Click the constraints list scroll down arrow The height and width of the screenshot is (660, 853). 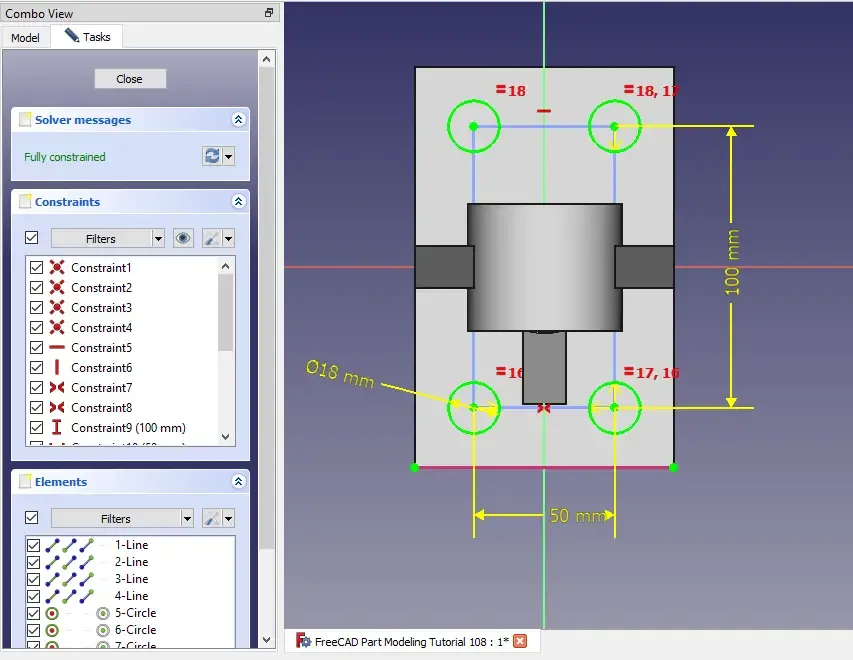(226, 437)
